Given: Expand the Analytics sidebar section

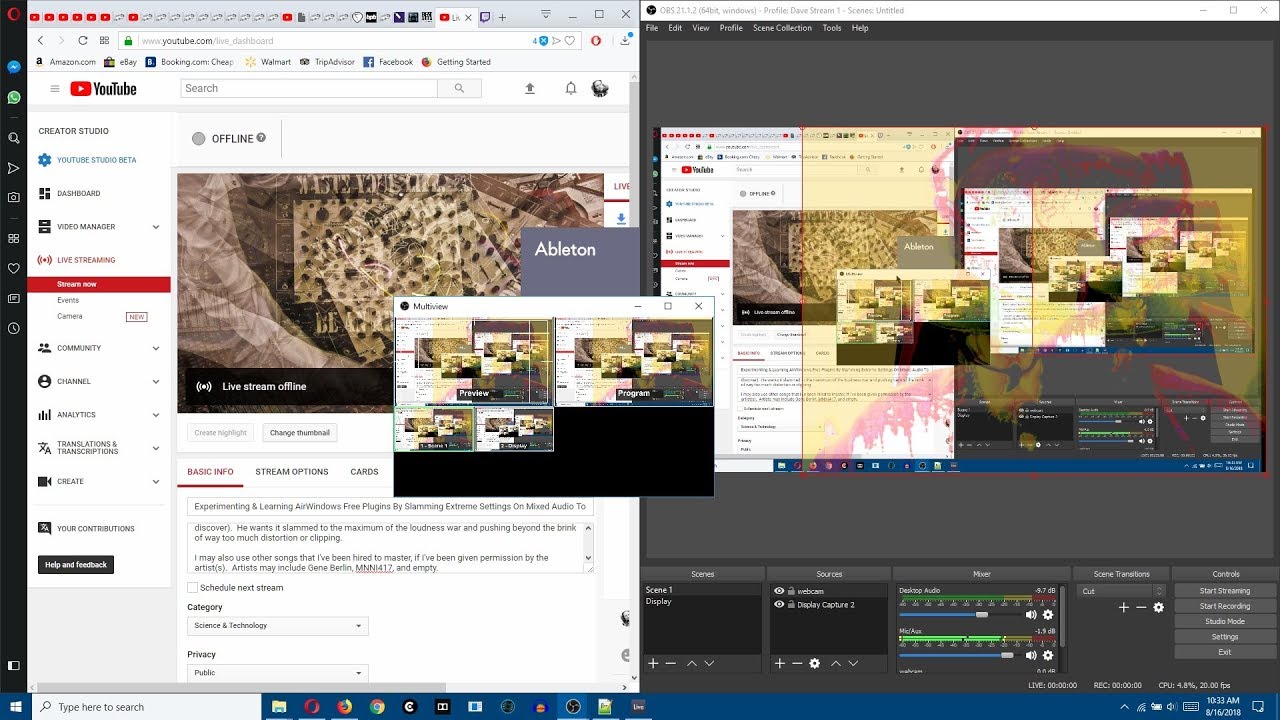Looking at the screenshot, I should (156, 415).
